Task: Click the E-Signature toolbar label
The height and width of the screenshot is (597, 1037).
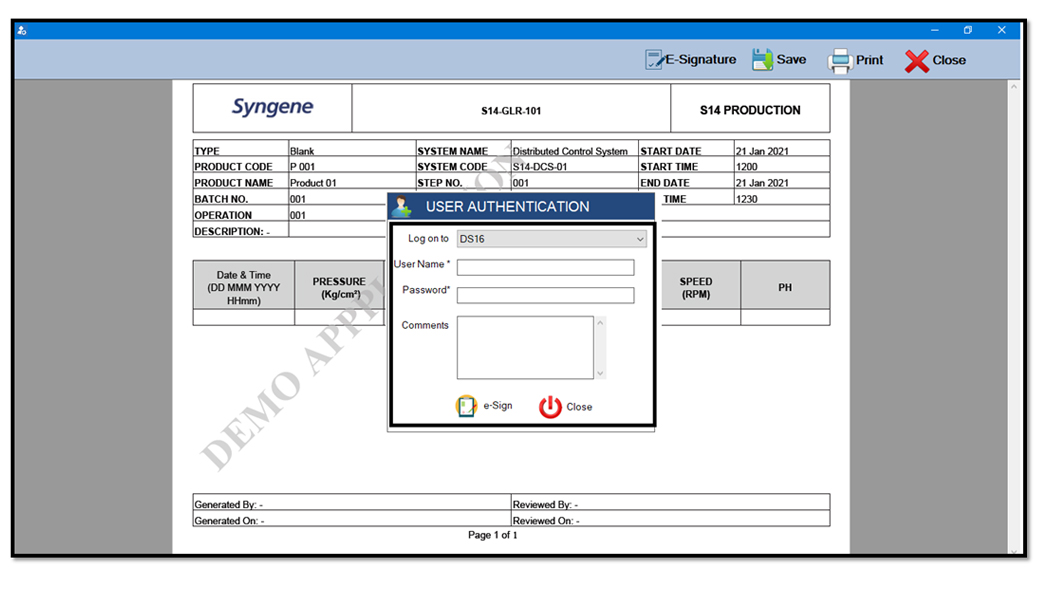Action: 700,60
